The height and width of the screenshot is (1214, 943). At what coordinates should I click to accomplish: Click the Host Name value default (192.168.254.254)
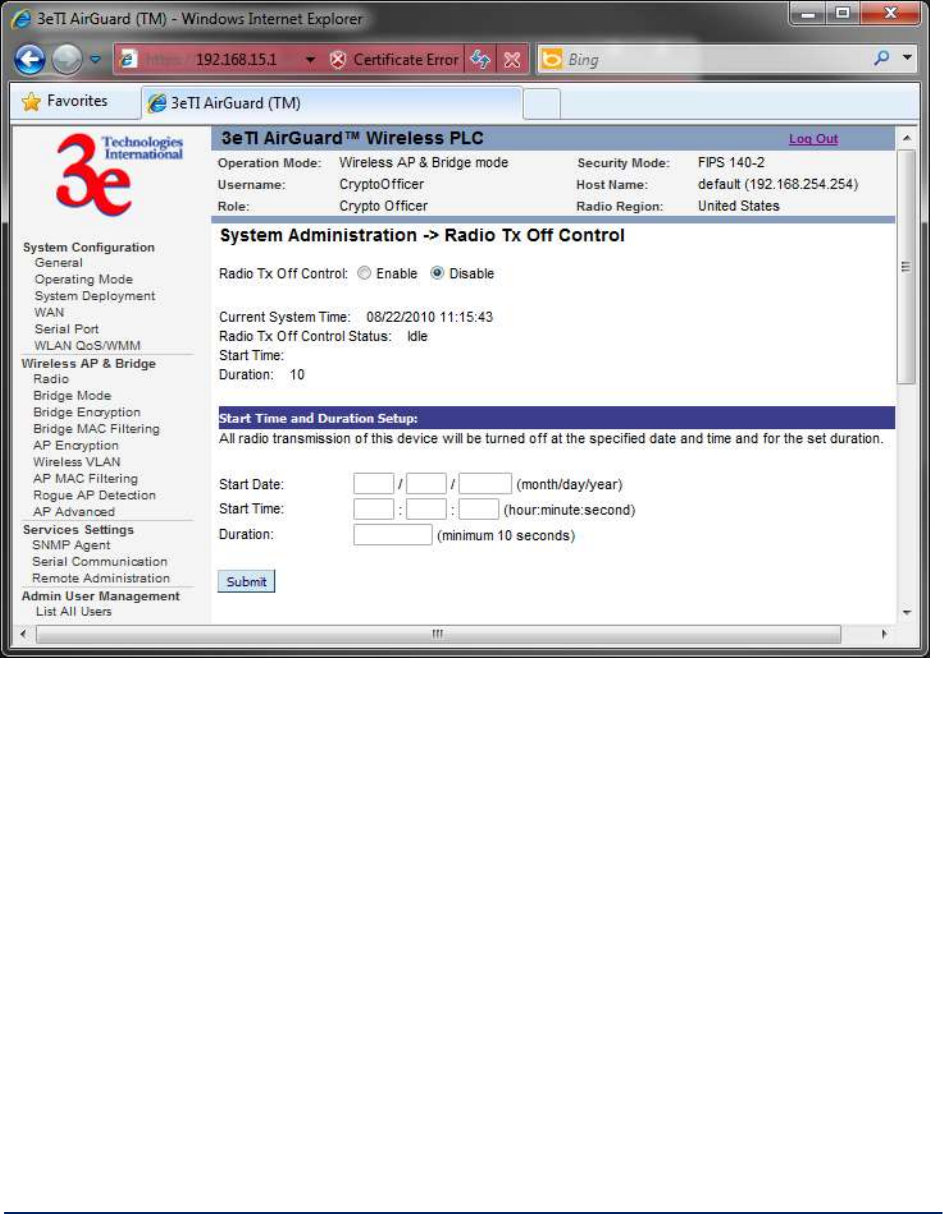[777, 185]
